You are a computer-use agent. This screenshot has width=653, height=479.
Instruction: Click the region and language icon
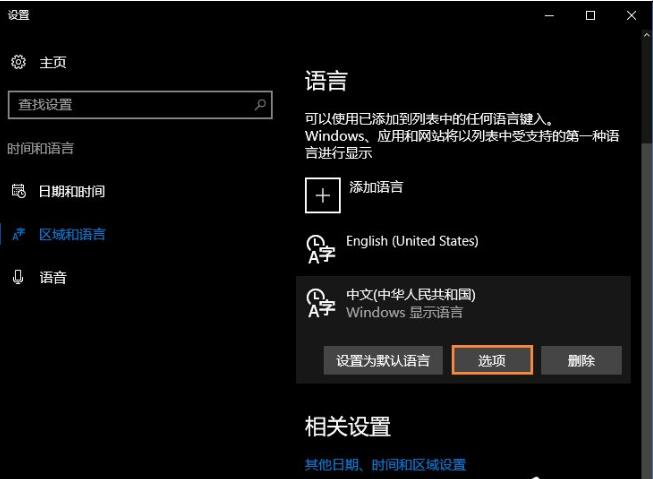pyautogui.click(x=19, y=234)
